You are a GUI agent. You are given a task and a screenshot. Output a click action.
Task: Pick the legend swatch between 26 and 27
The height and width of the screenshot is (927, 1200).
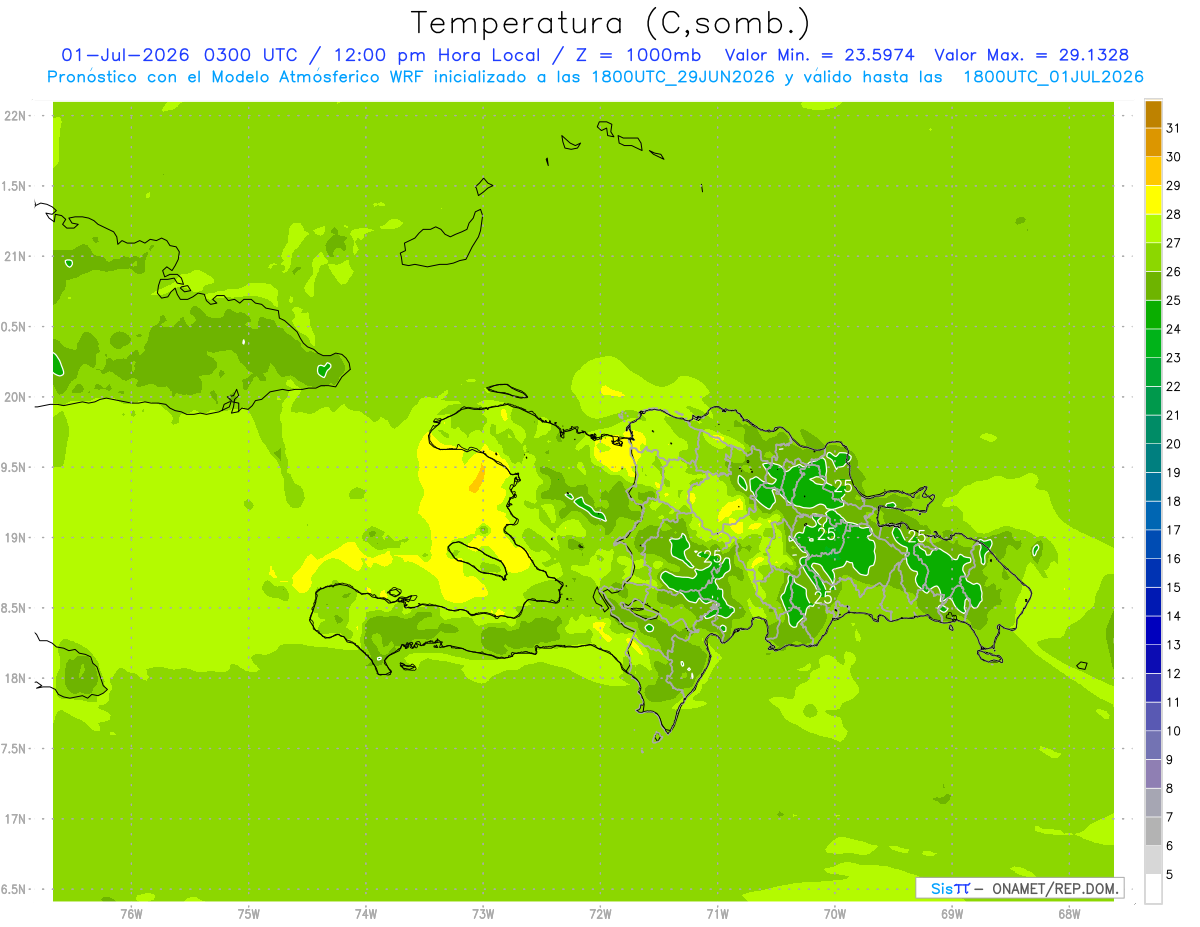[x=1153, y=257]
